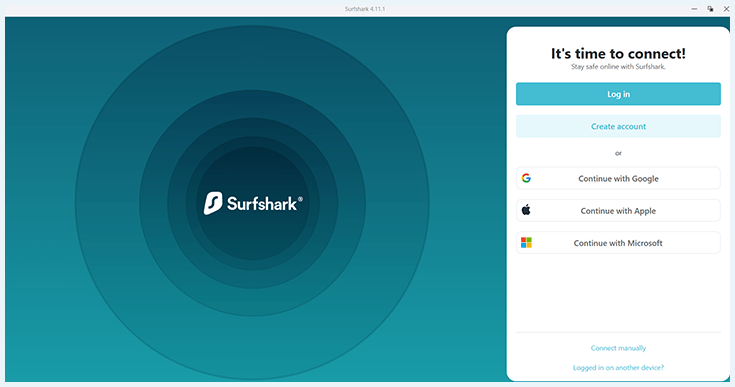Image resolution: width=735 pixels, height=387 pixels.
Task: Click the Log in button
Action: point(618,94)
